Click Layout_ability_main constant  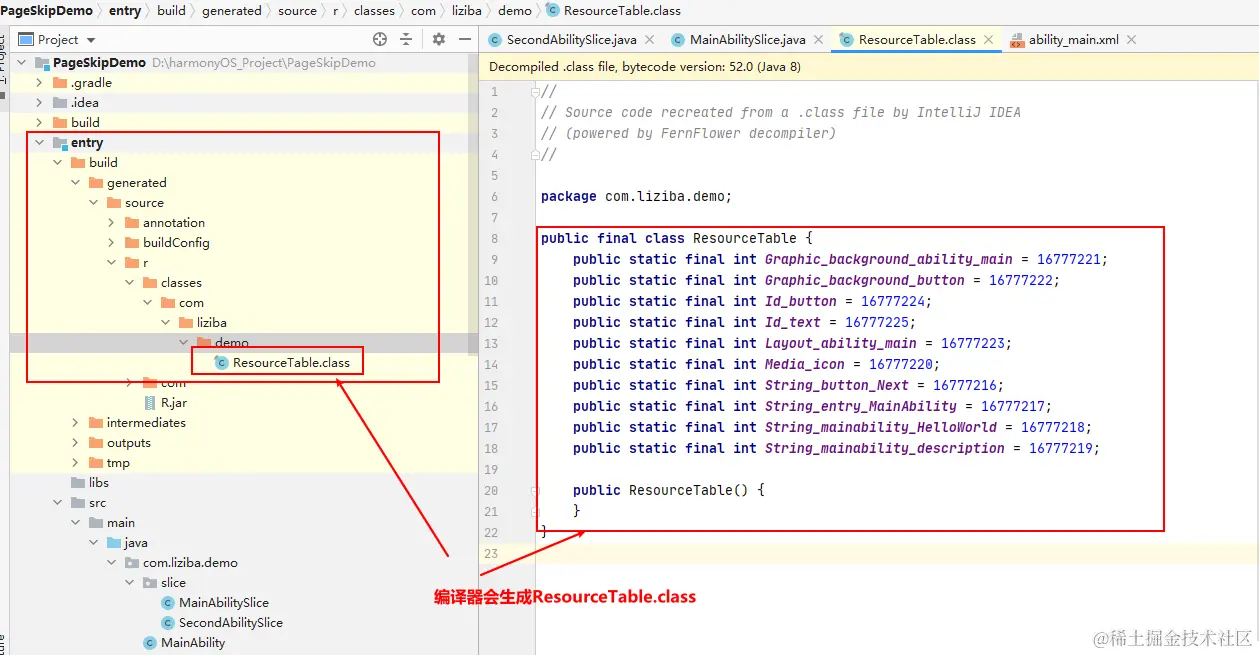click(841, 343)
